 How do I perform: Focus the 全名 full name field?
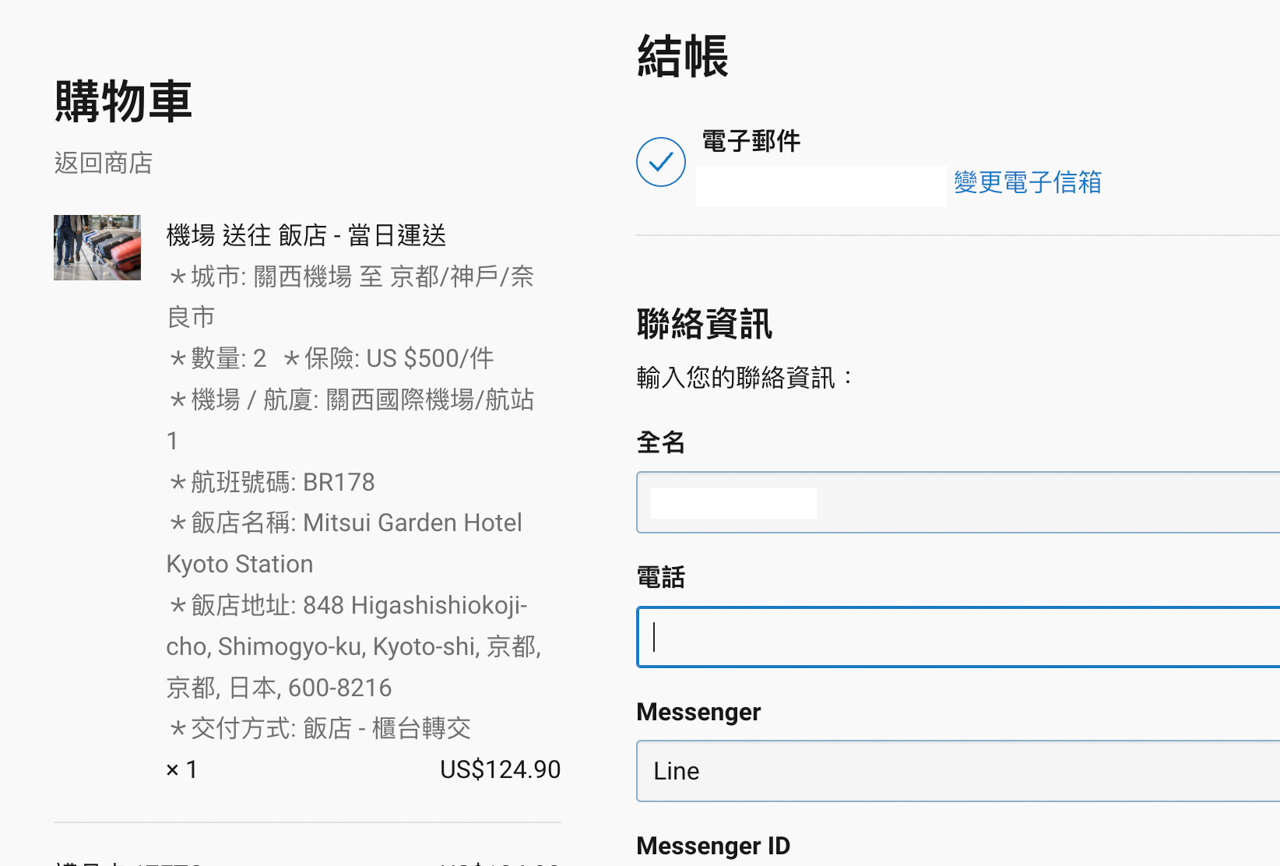pyautogui.click(x=958, y=502)
